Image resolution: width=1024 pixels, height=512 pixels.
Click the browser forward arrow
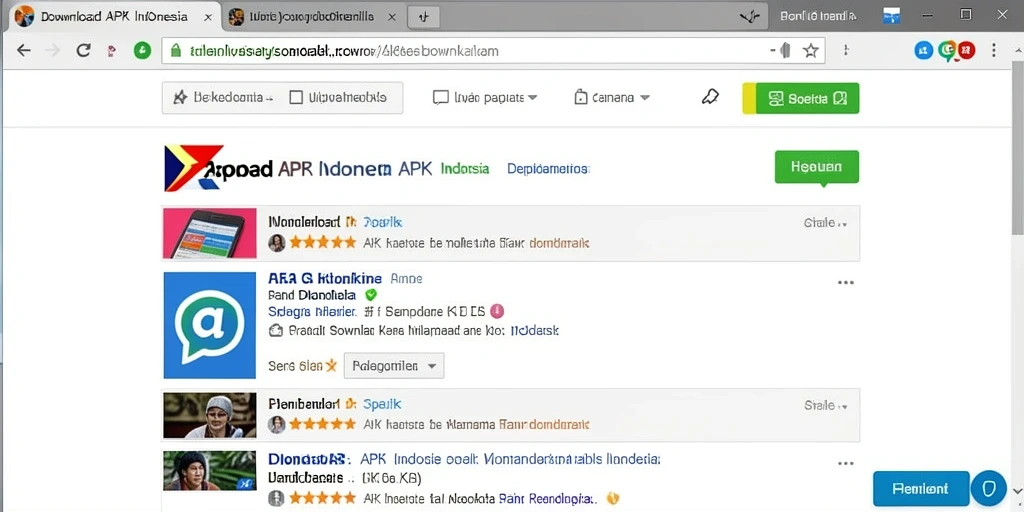click(x=53, y=50)
